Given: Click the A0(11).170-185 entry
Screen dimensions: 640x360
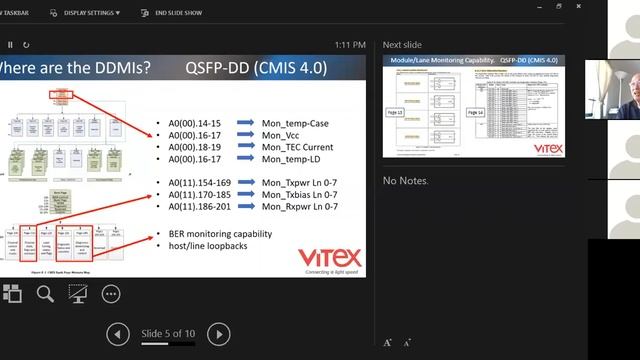Looking at the screenshot, I should coord(200,195).
